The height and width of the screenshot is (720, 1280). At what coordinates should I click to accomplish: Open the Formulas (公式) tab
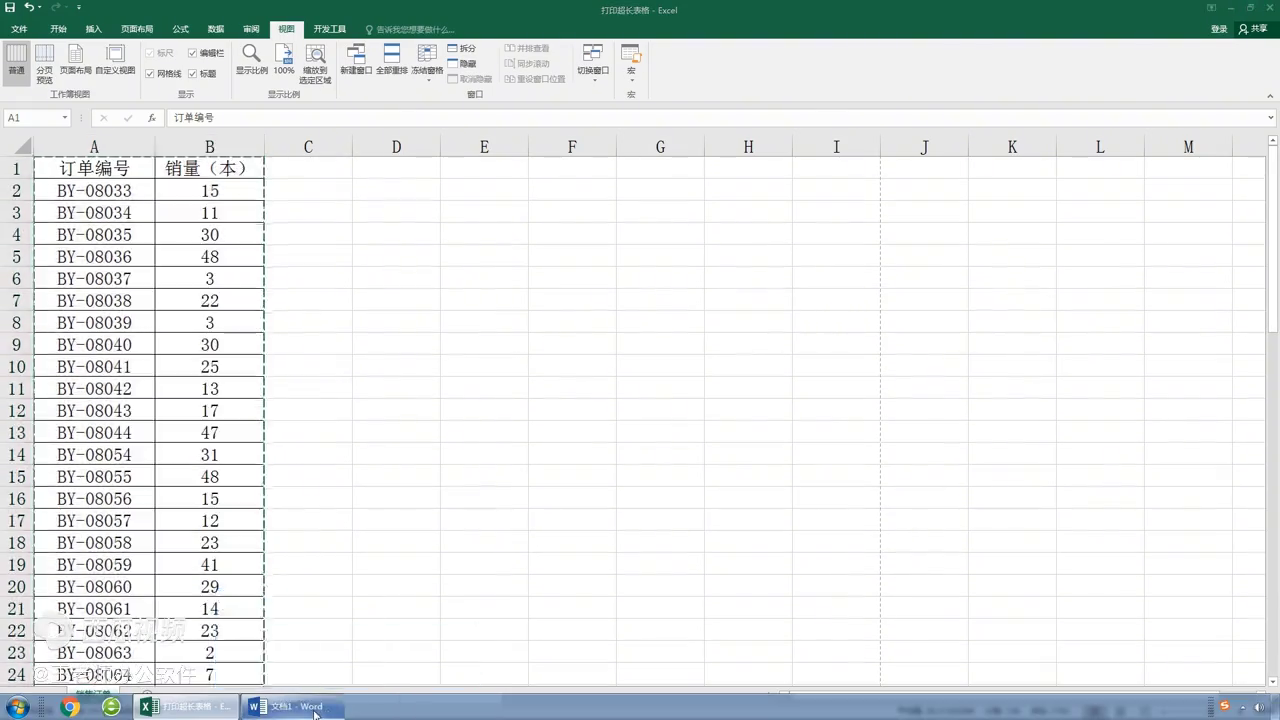(x=181, y=30)
